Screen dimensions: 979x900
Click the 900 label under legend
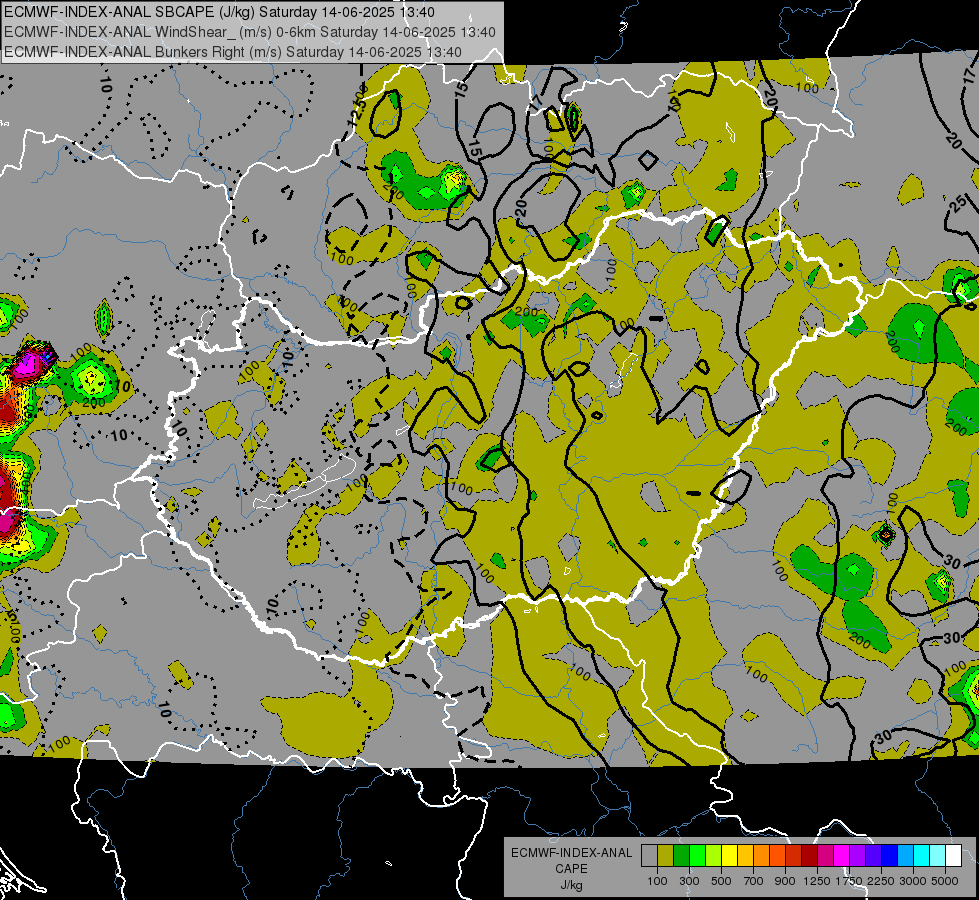click(785, 881)
